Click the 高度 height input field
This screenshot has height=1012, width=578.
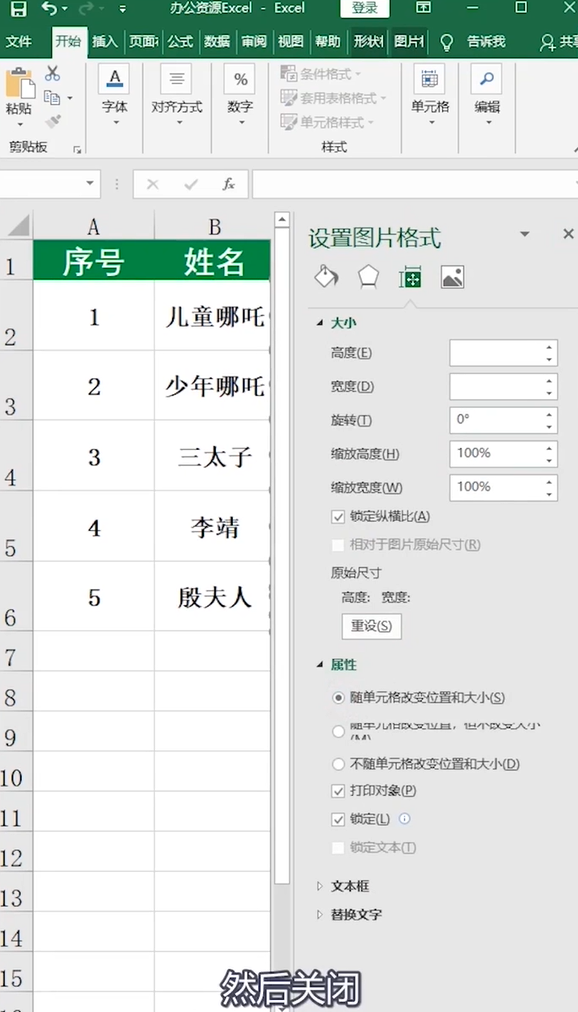pyautogui.click(x=504, y=353)
